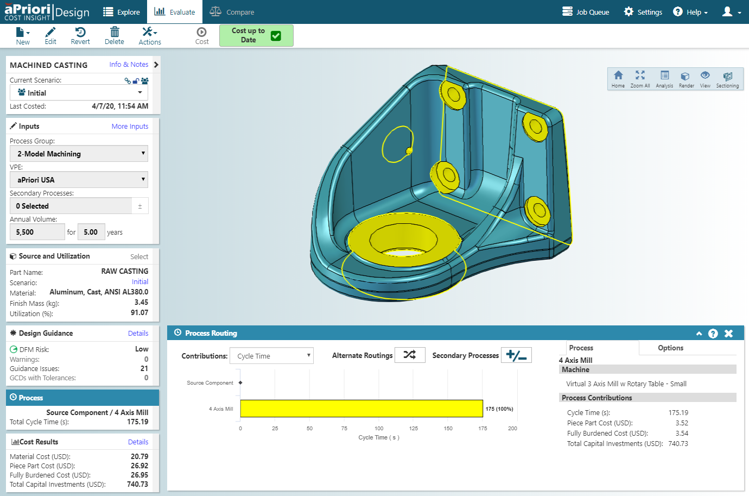This screenshot has width=749, height=496.
Task: Switch to the Compare tab
Action: tap(231, 12)
